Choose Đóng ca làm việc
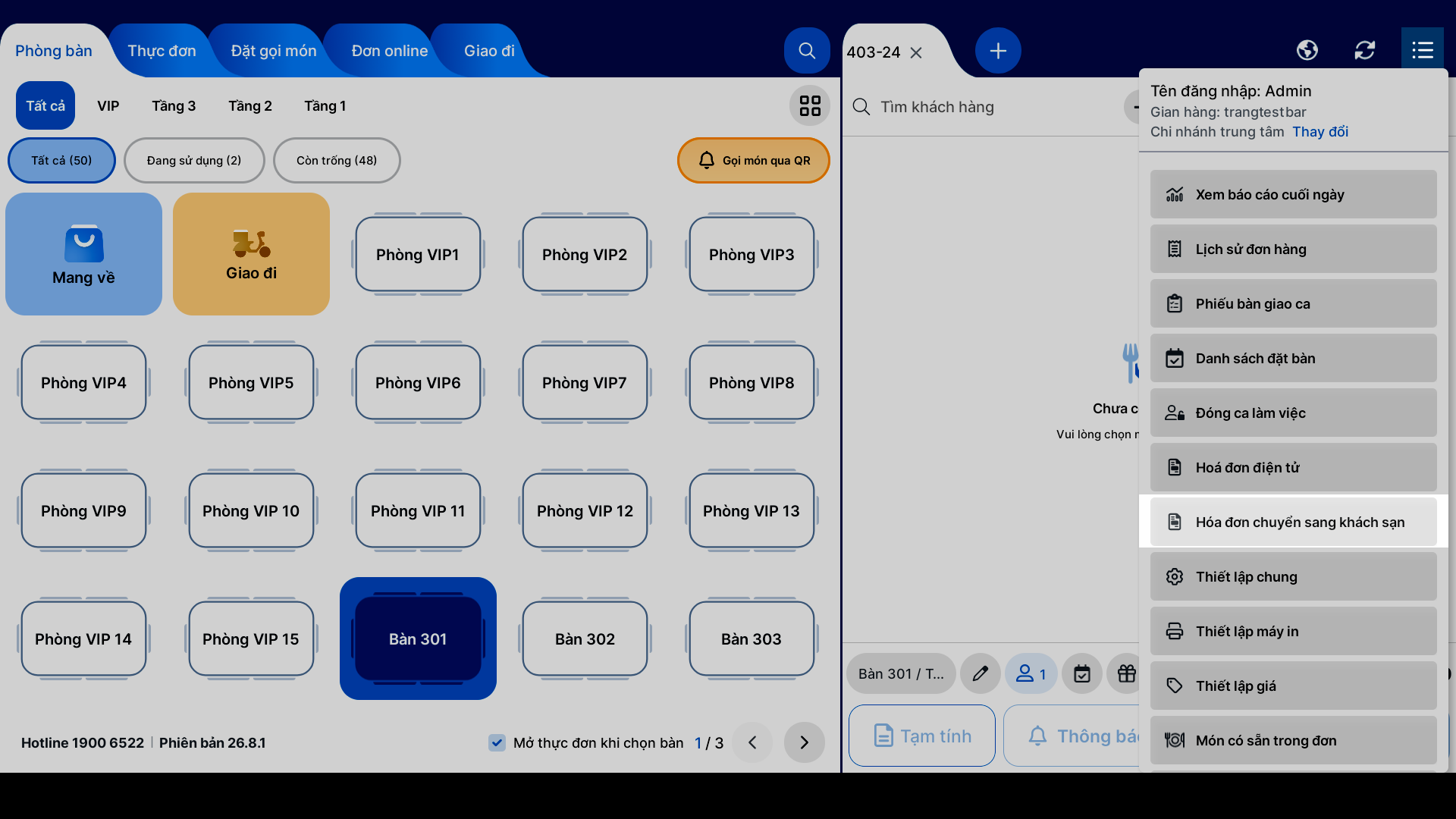 pos(1293,413)
